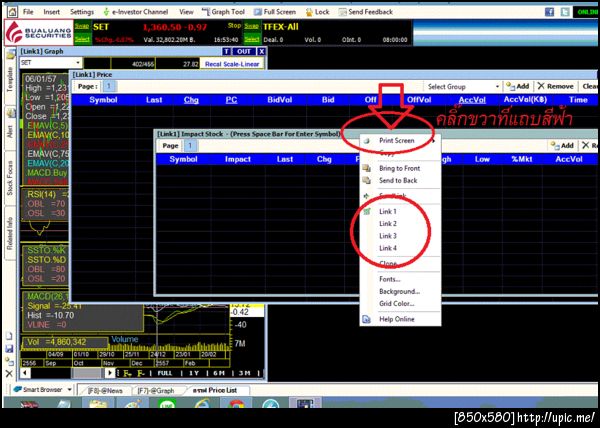Open the Stock Focus sidebar tab
600x428 pixels.
click(x=10, y=178)
